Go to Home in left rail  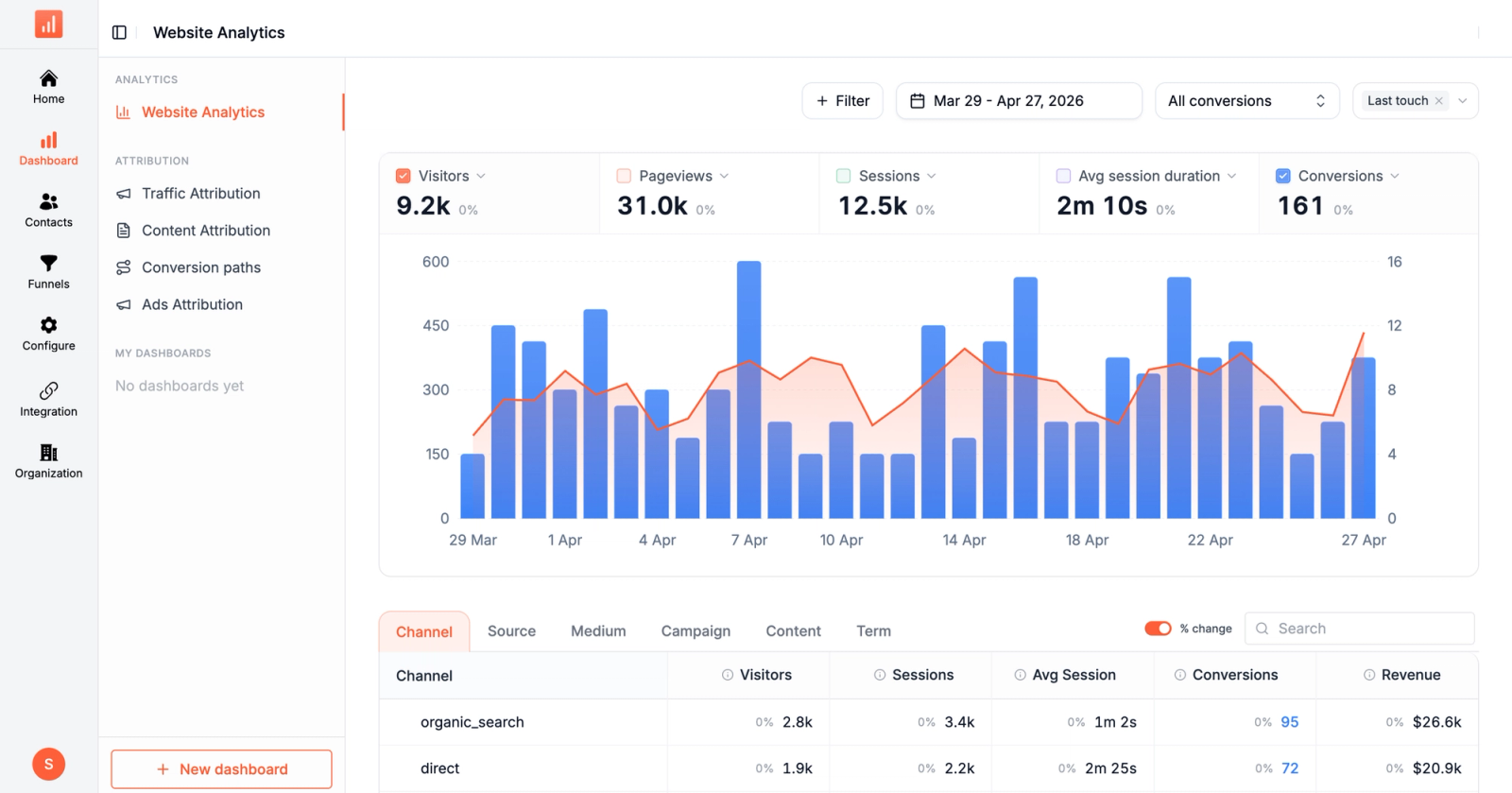pos(48,87)
